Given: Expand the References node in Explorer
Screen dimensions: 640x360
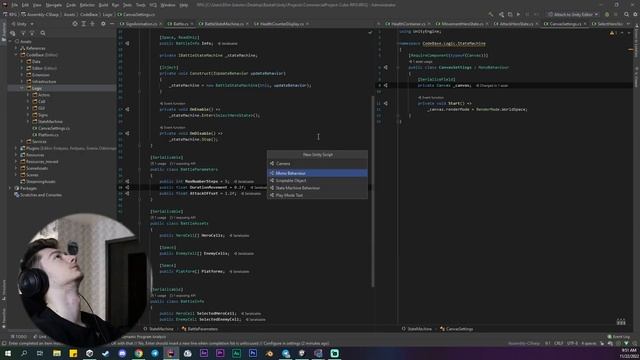Looking at the screenshot, I should coord(16,48).
